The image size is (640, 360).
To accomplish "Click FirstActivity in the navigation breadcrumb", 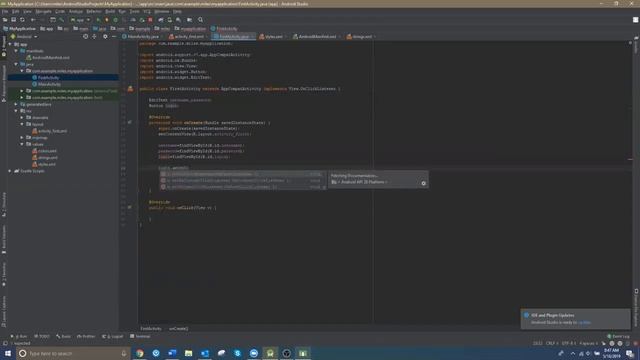I will pyautogui.click(x=224, y=29).
